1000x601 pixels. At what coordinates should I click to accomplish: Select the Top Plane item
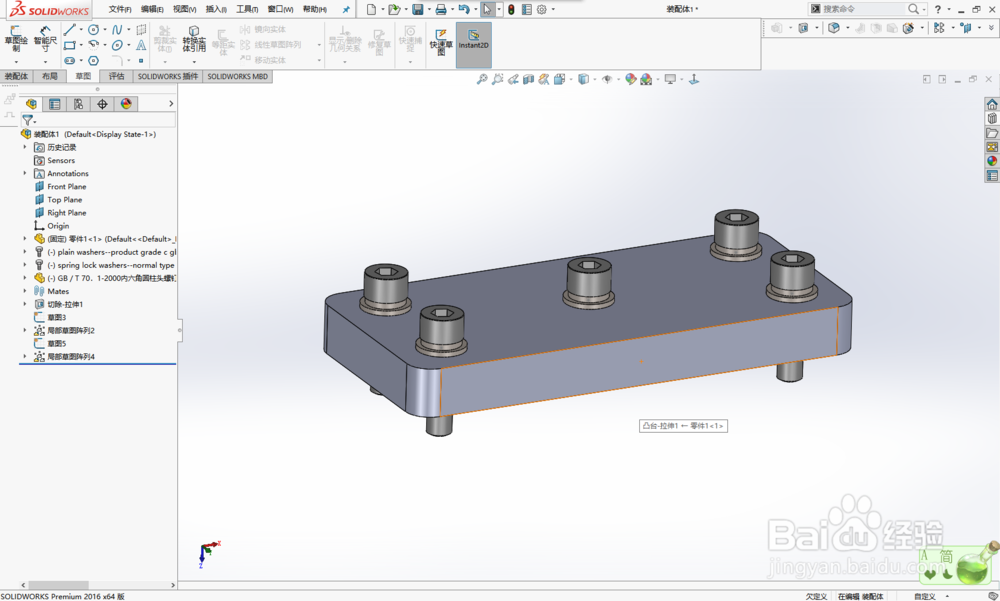64,200
